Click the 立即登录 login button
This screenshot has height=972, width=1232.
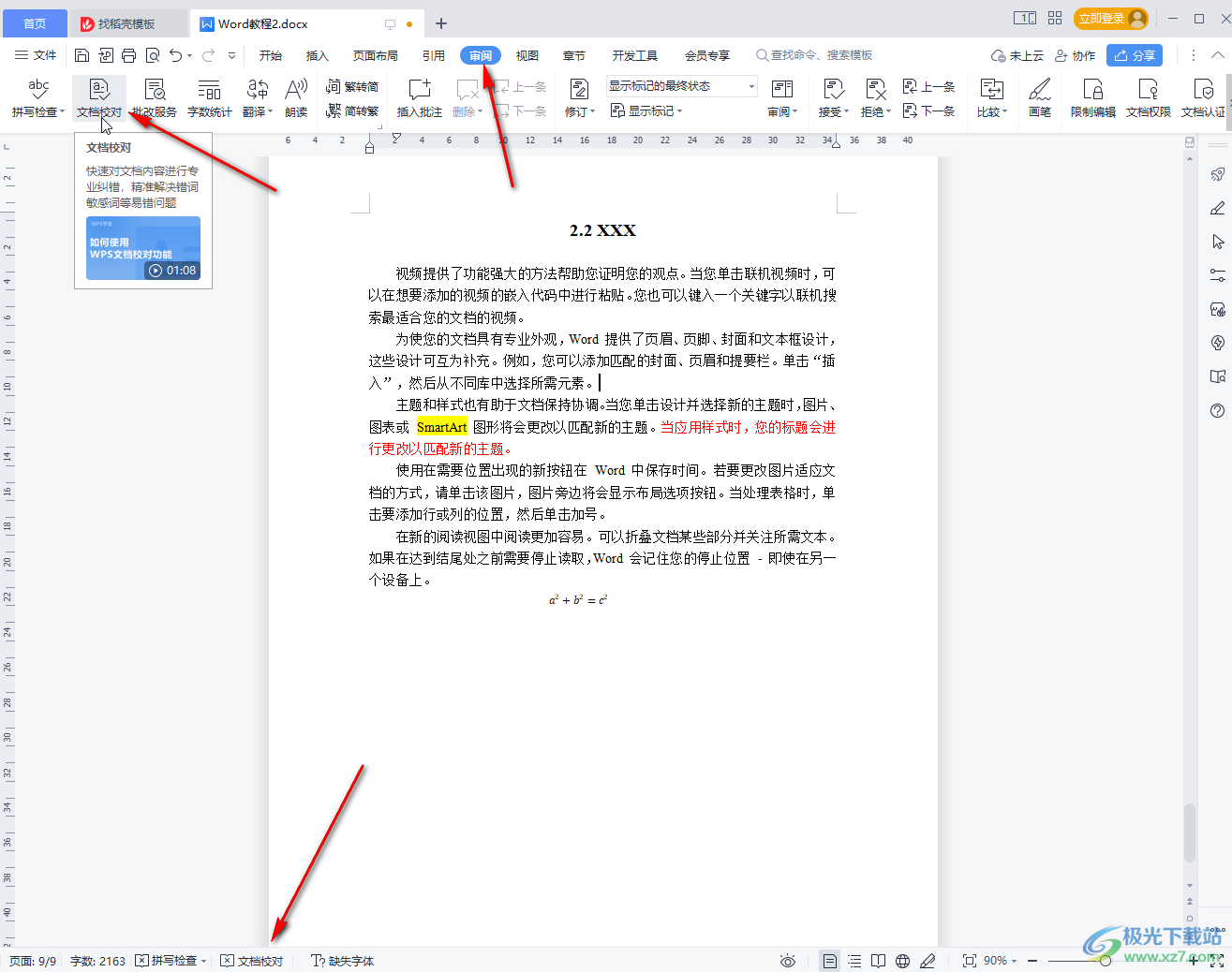[1110, 18]
